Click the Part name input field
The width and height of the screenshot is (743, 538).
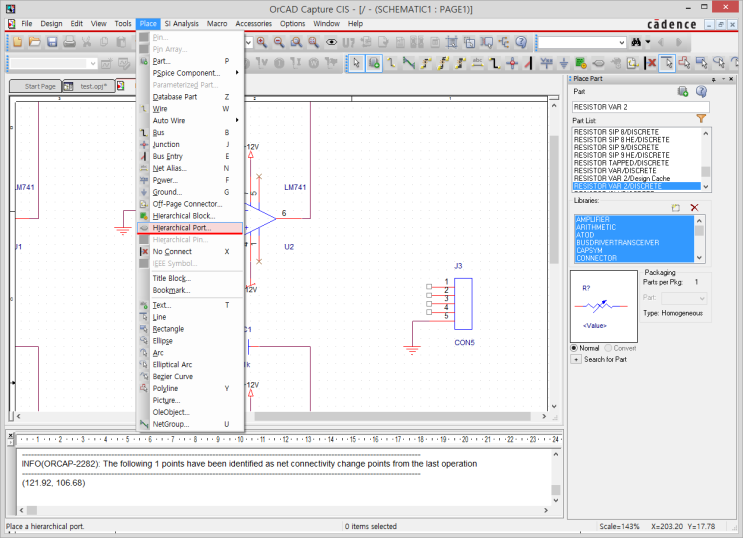(x=641, y=107)
